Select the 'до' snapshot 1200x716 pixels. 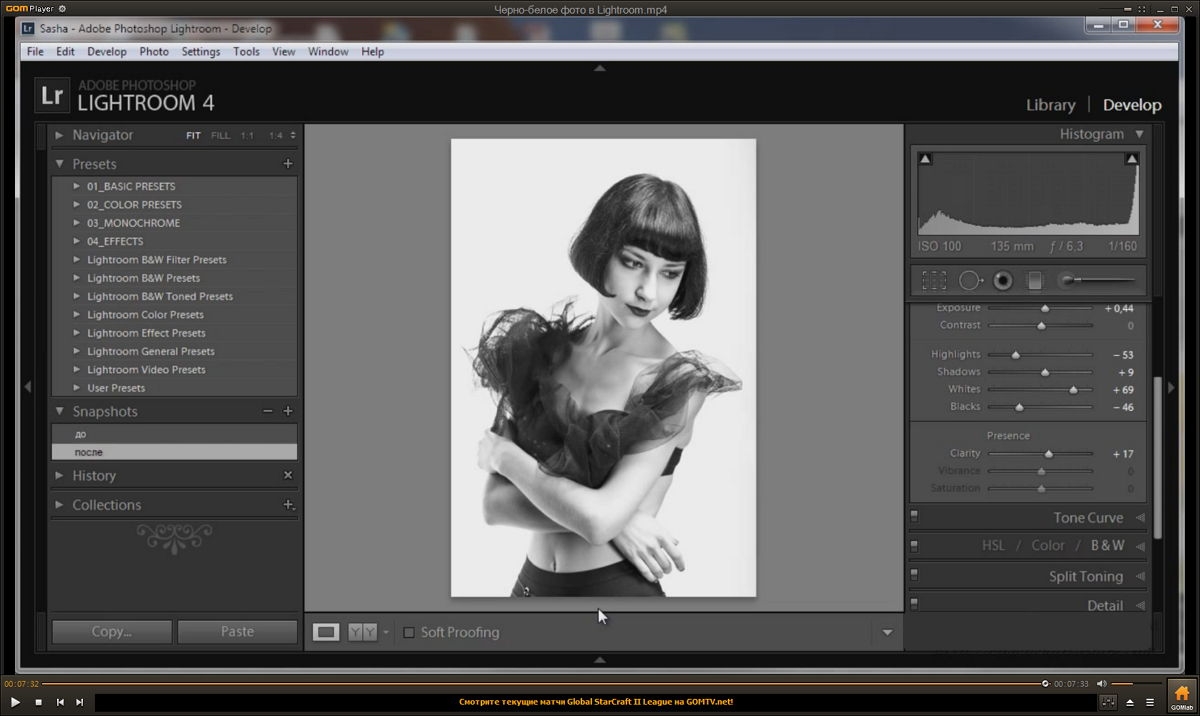[x=174, y=434]
